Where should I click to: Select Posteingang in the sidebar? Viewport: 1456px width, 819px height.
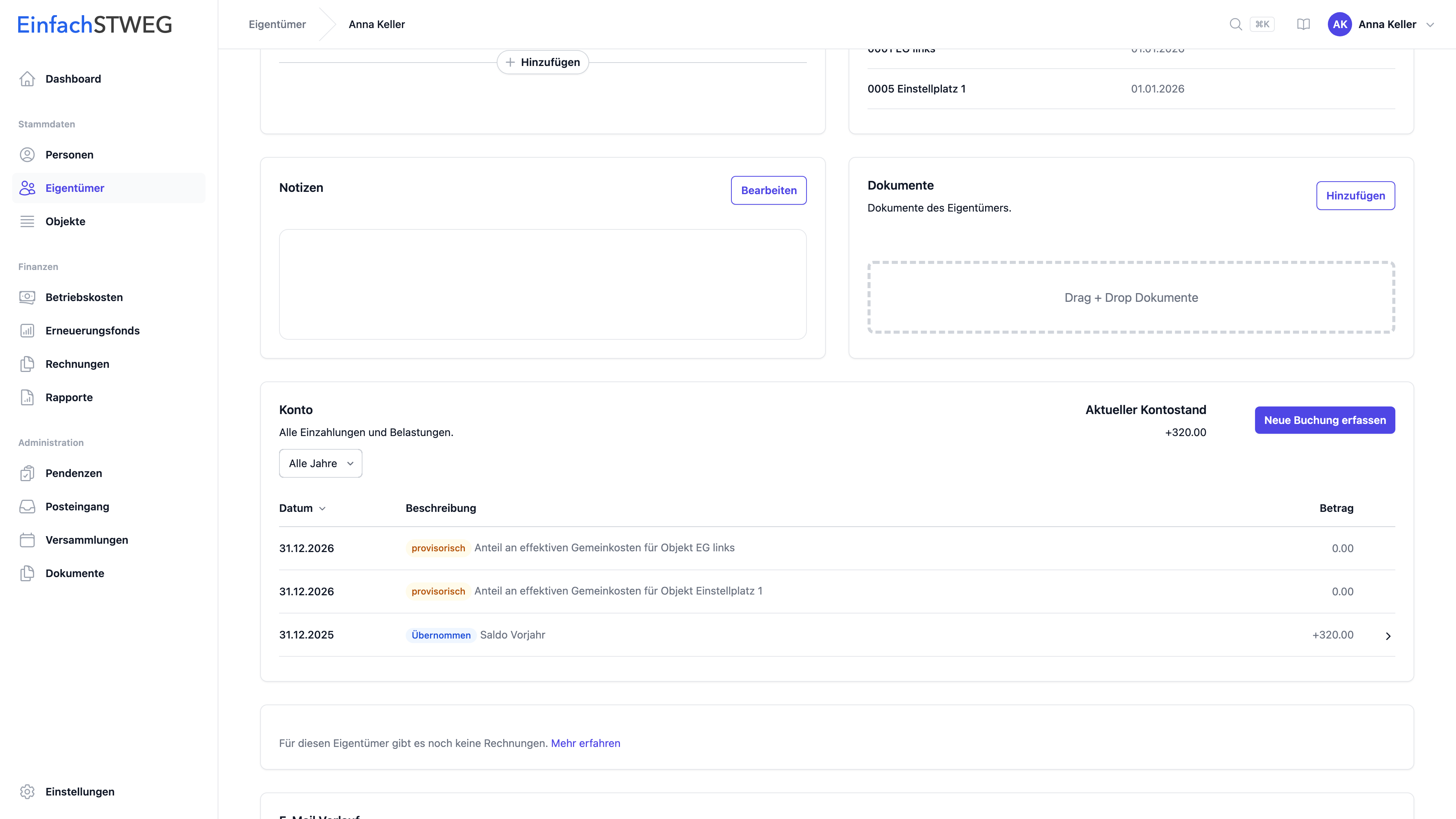point(77,507)
